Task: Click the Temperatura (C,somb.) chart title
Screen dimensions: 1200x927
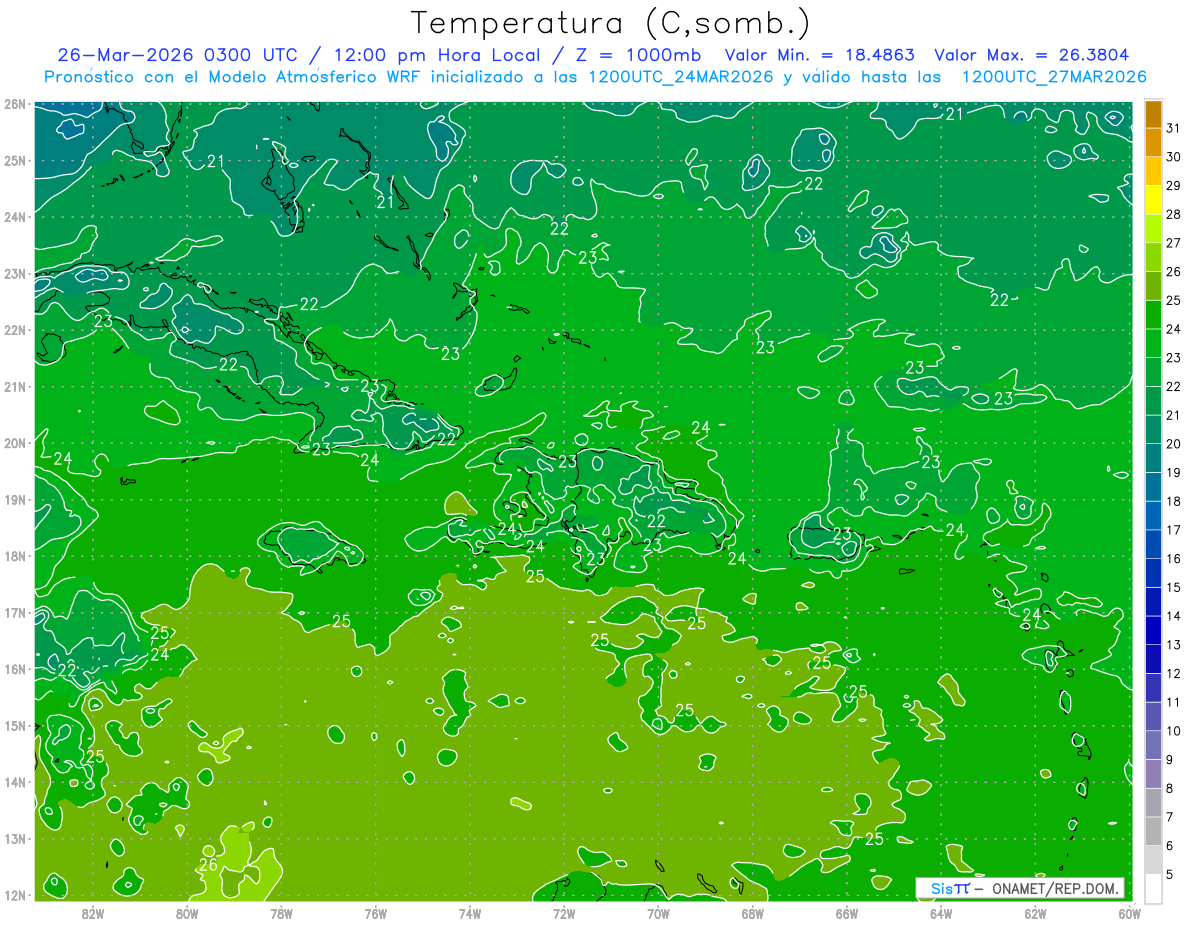Action: pos(611,23)
